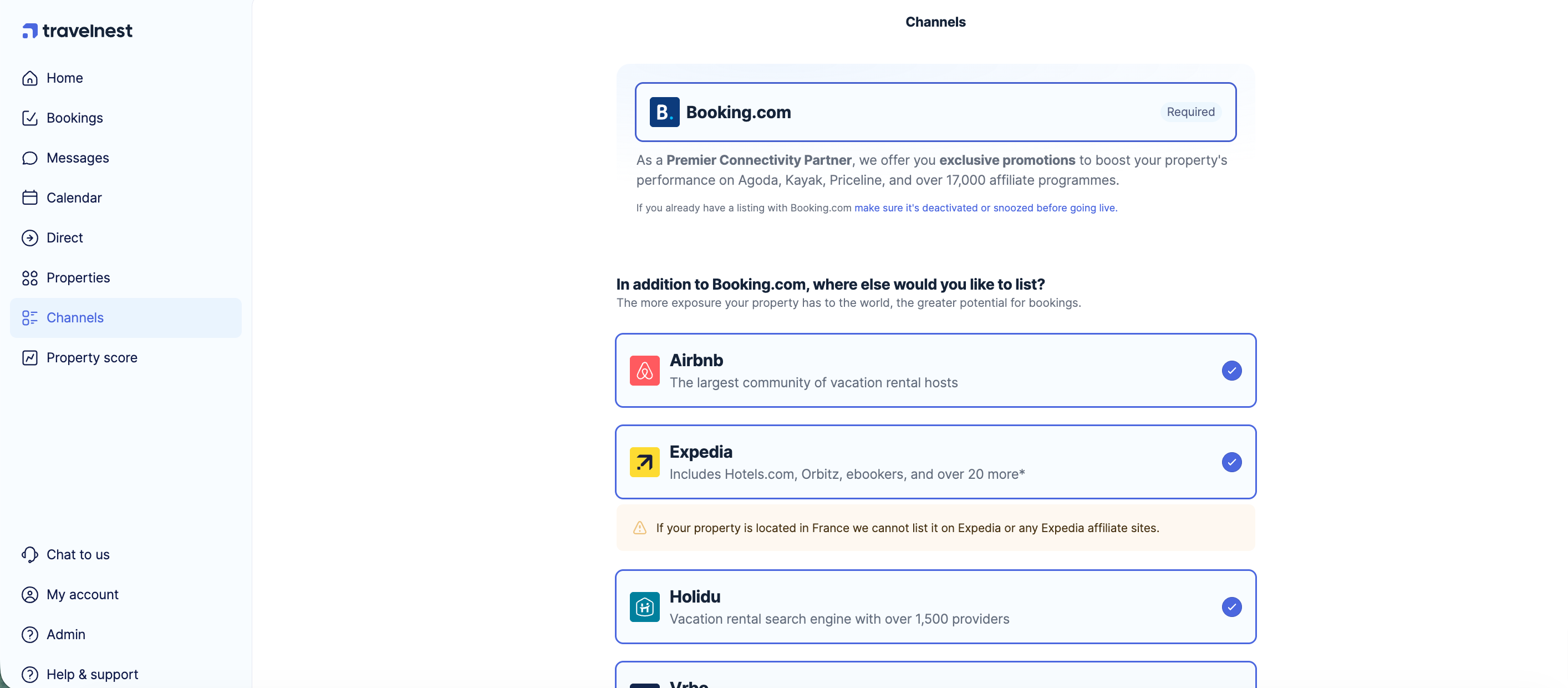Click the Messages chat bubble icon

[30, 158]
